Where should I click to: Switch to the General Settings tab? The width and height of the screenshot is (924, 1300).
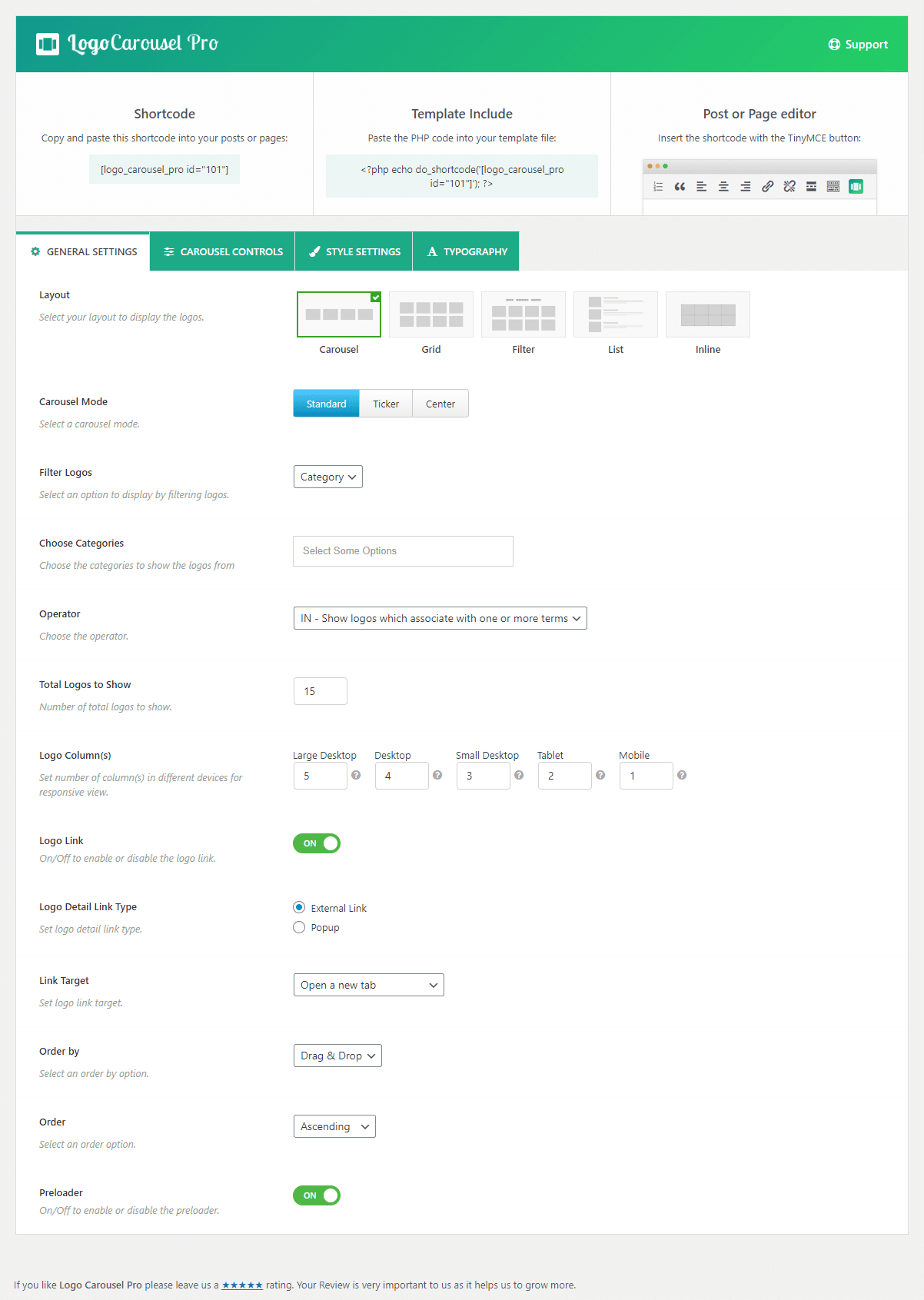pyautogui.click(x=84, y=251)
